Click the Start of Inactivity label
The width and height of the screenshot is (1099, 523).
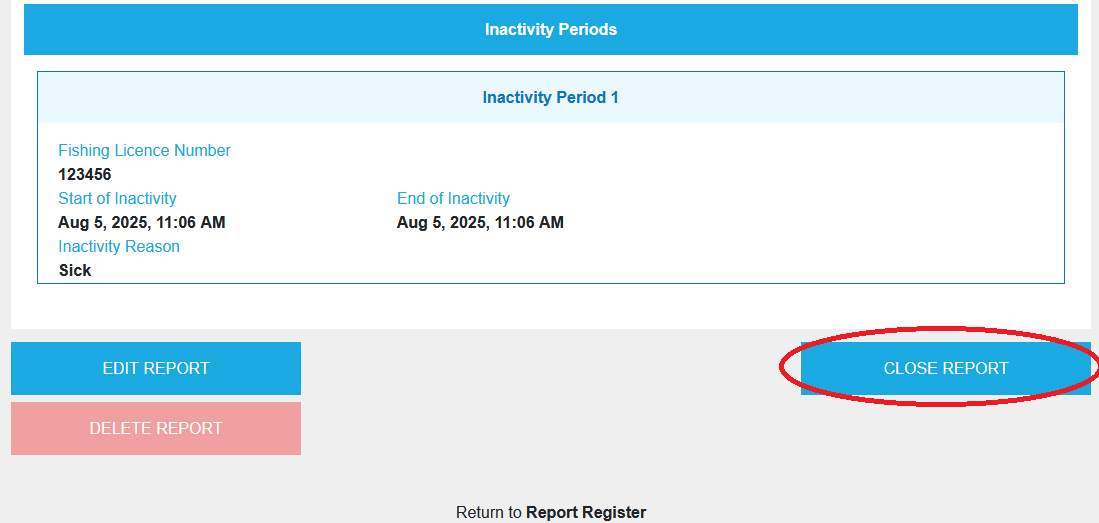pos(117,198)
